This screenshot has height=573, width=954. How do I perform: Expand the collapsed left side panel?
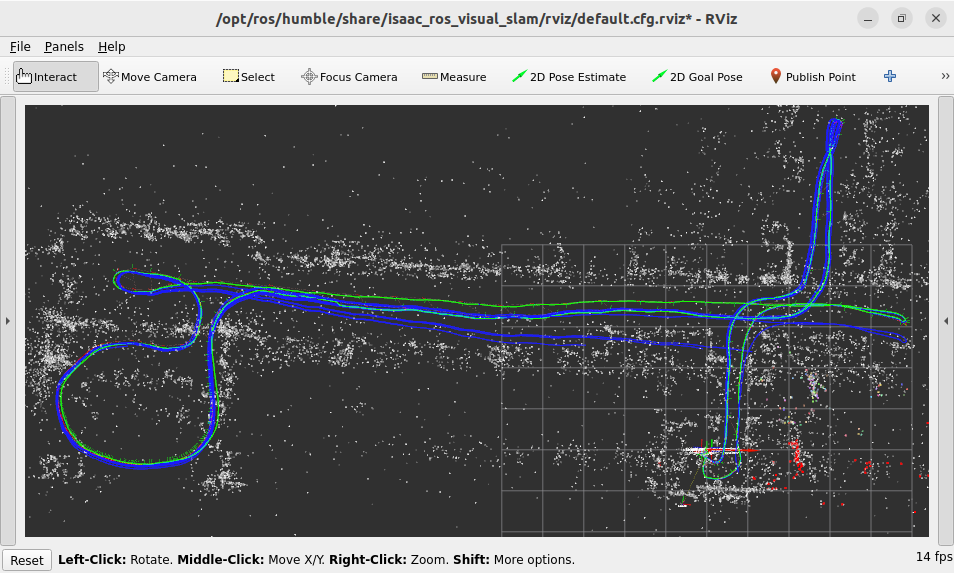8,321
